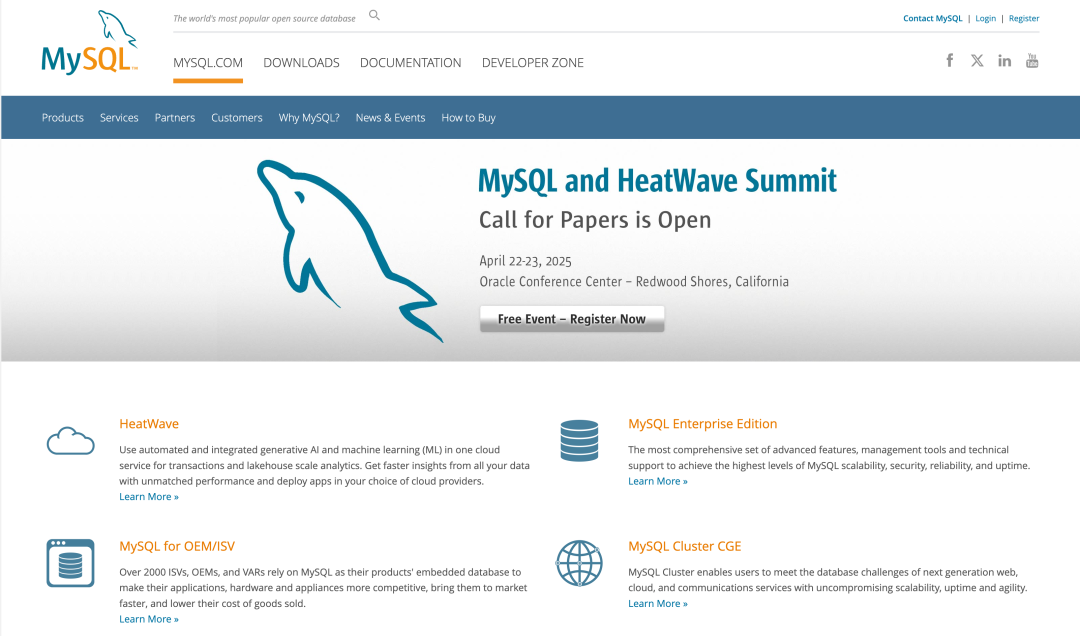This screenshot has width=1080, height=636.
Task: Click Learn More under HeatWave
Action: point(149,497)
